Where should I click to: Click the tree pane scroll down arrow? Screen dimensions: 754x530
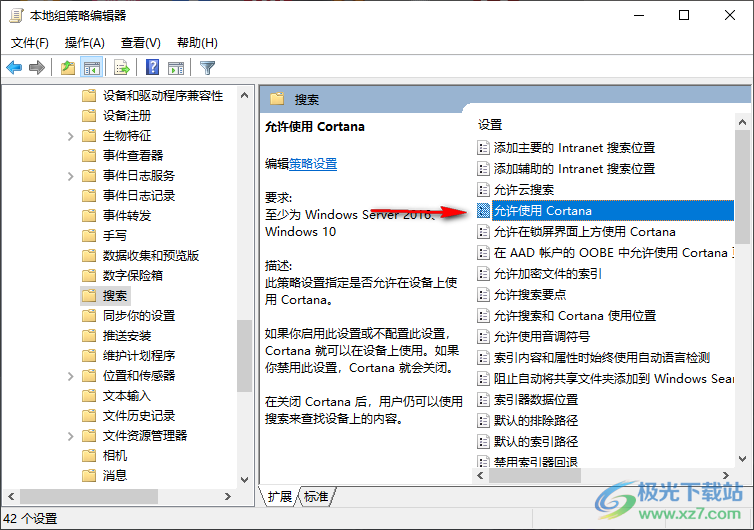244,479
